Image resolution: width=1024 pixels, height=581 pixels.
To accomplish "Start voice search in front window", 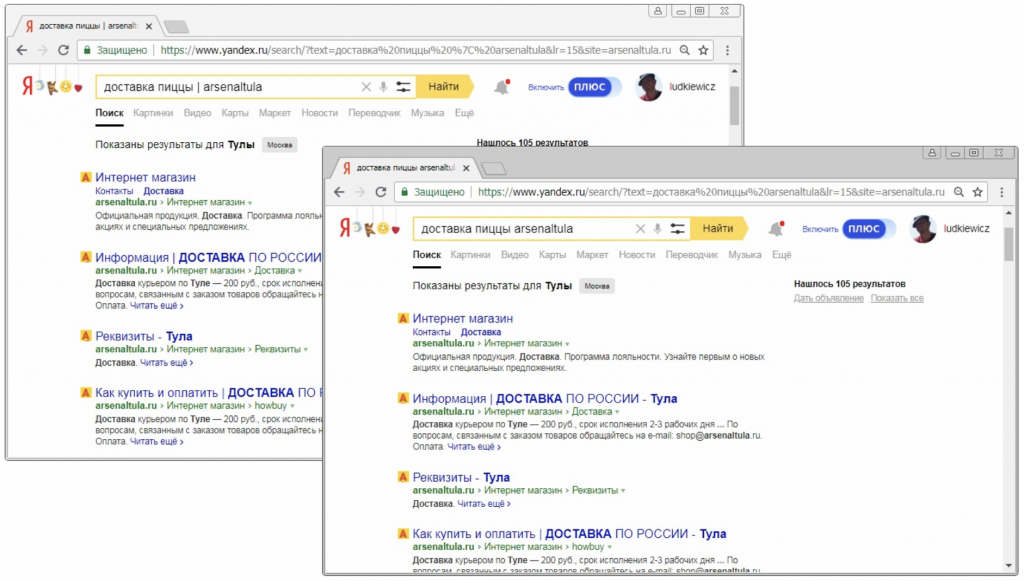I will coord(658,228).
